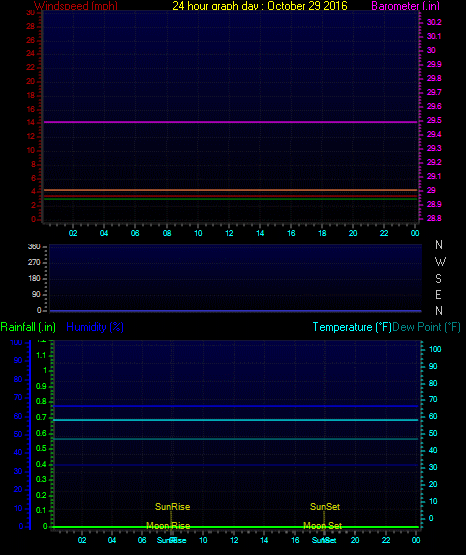Select the green line in windspeed graph

click(x=230, y=199)
